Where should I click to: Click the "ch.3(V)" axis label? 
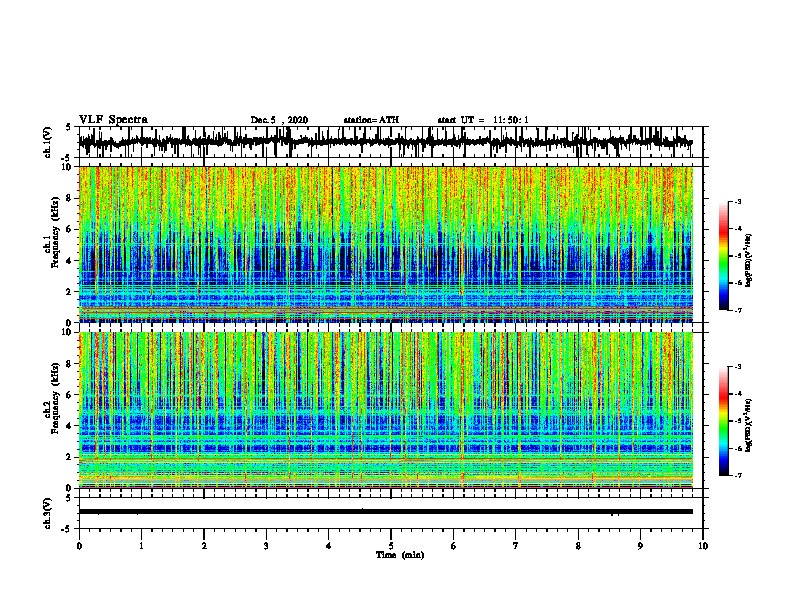(48, 513)
